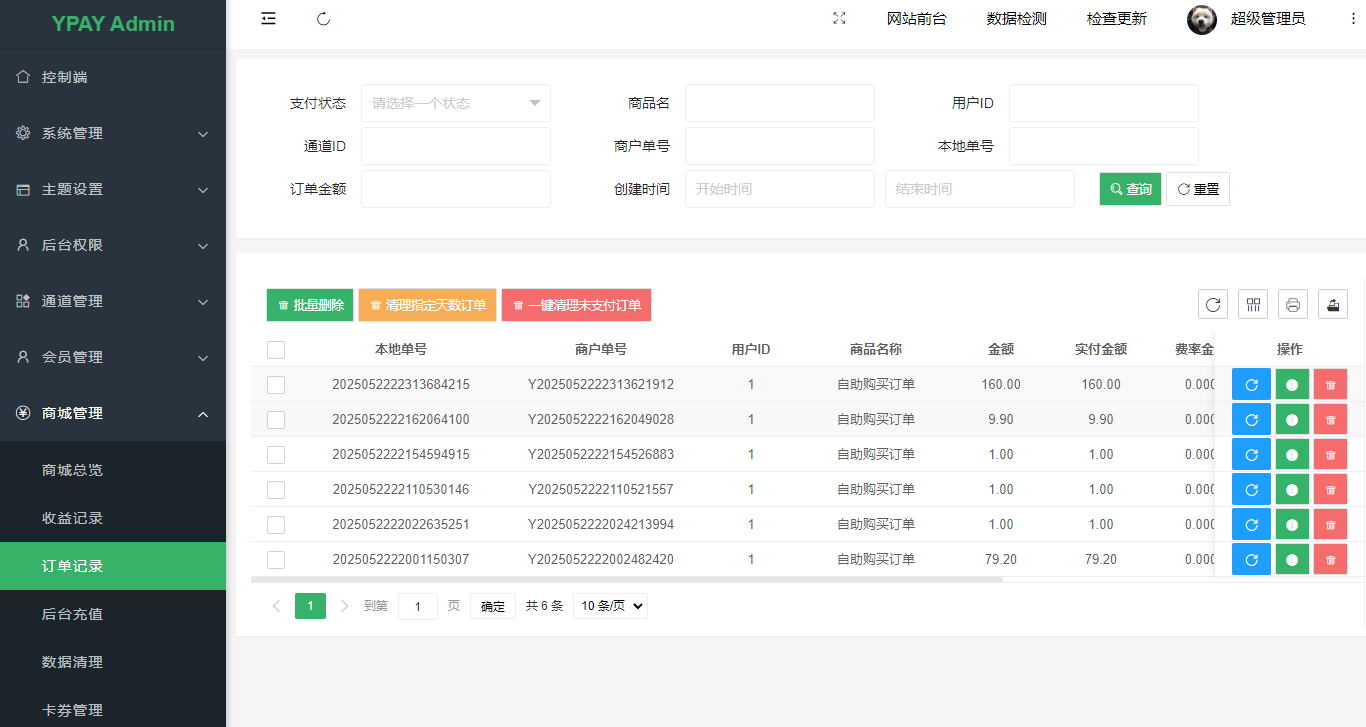Click the print icon above the table
The height and width of the screenshot is (727, 1366).
coord(1293,304)
